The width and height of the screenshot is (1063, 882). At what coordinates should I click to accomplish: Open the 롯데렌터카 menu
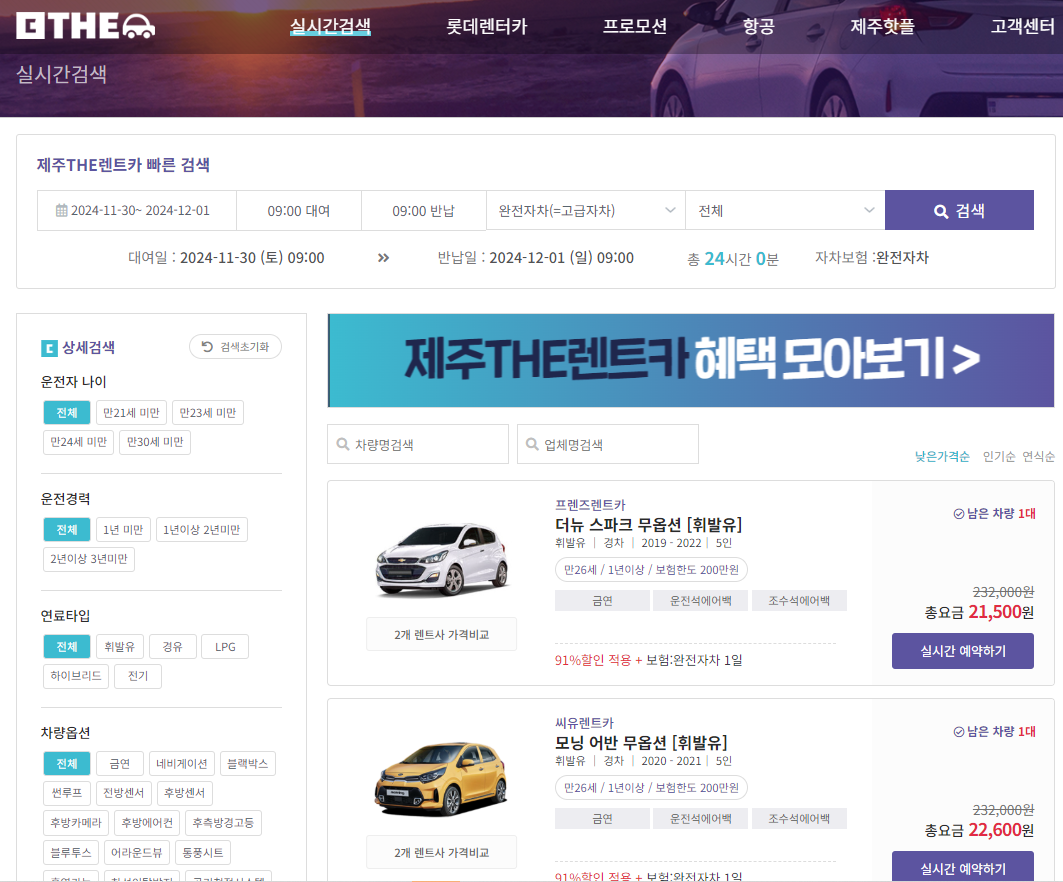coord(486,26)
